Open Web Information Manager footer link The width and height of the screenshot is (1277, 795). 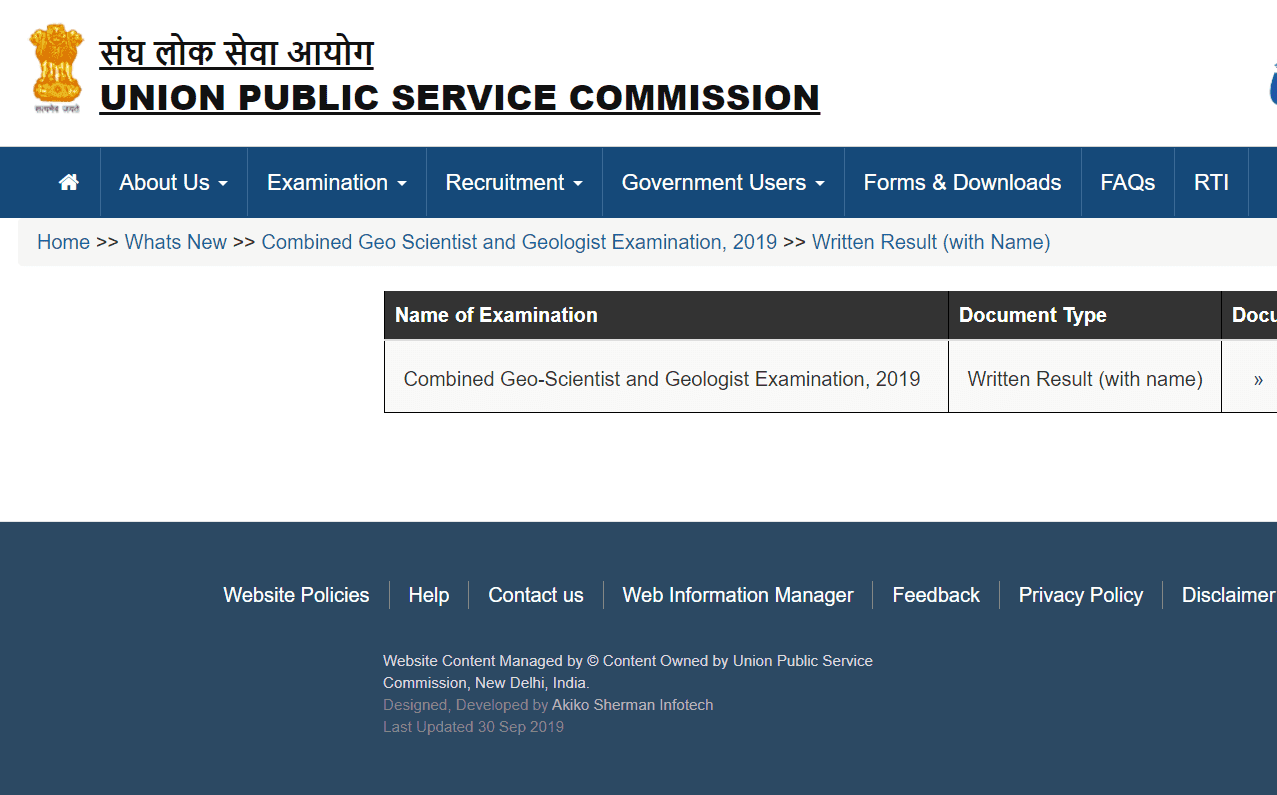tap(738, 595)
